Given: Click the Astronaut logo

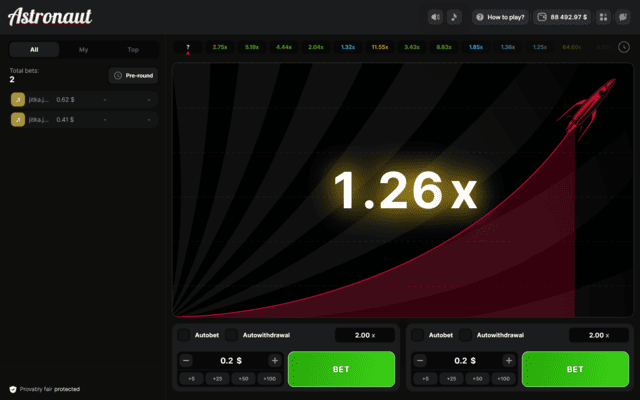Looking at the screenshot, I should pos(50,17).
